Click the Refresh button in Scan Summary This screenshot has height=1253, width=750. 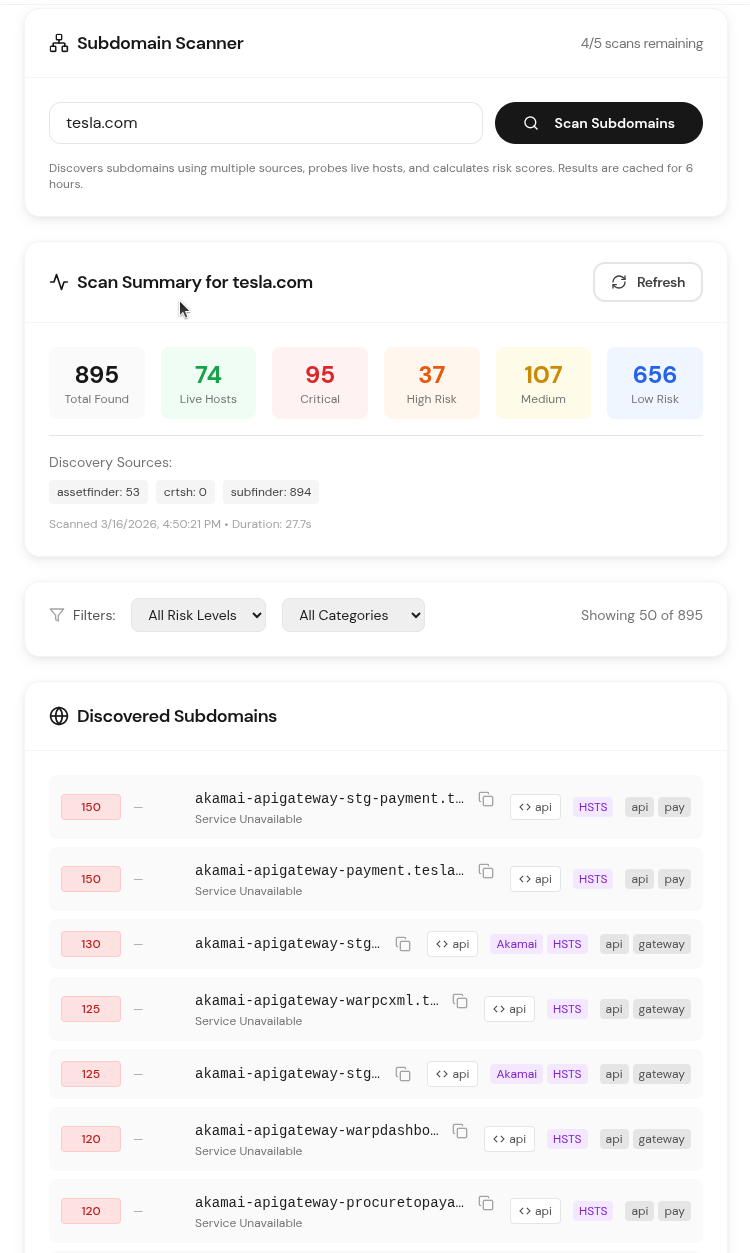[x=647, y=282]
